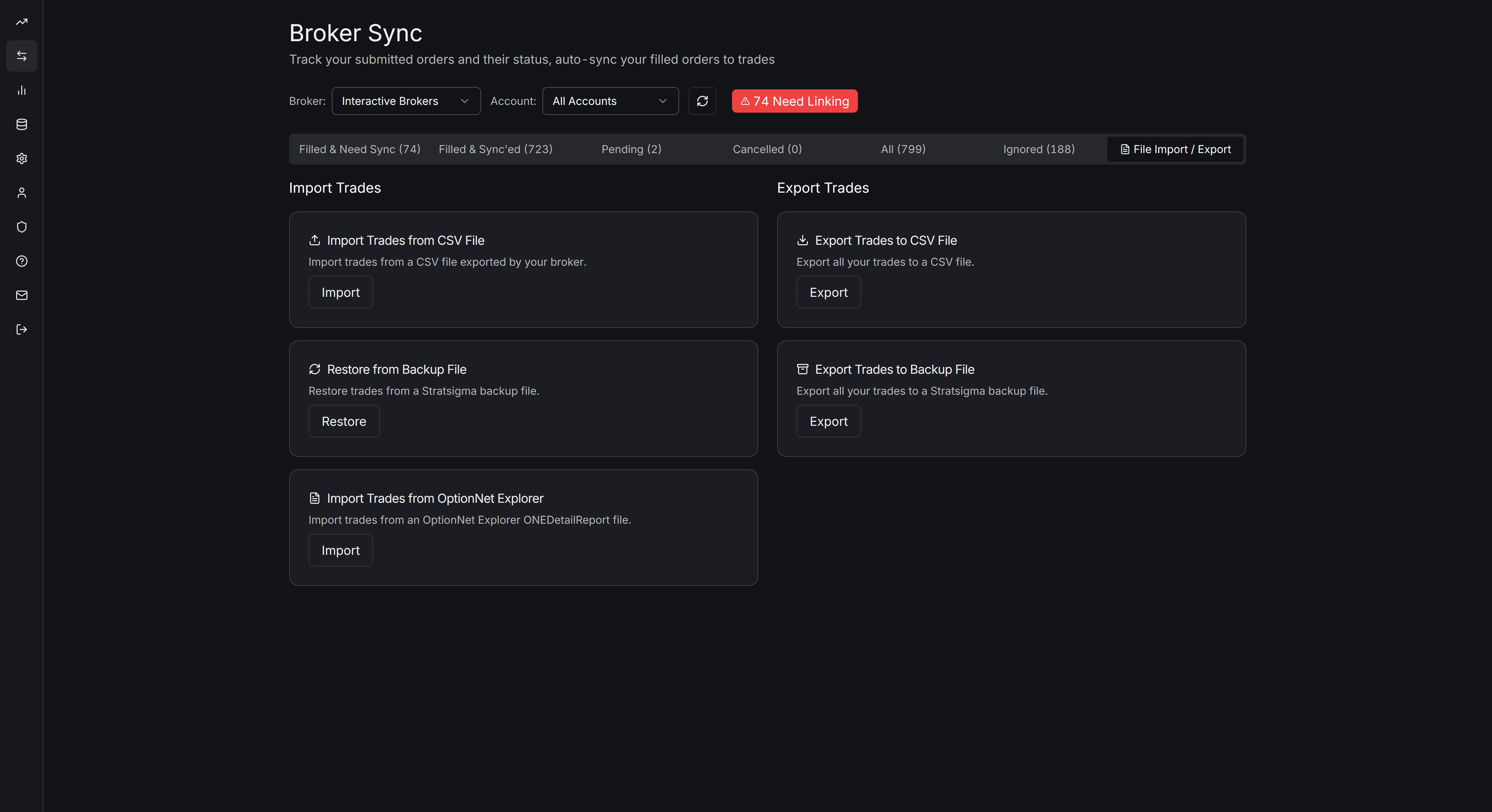Viewport: 1492px width, 812px height.
Task: Click text 'Import trades from a CSV file exported by your broker.'
Action: point(447,262)
